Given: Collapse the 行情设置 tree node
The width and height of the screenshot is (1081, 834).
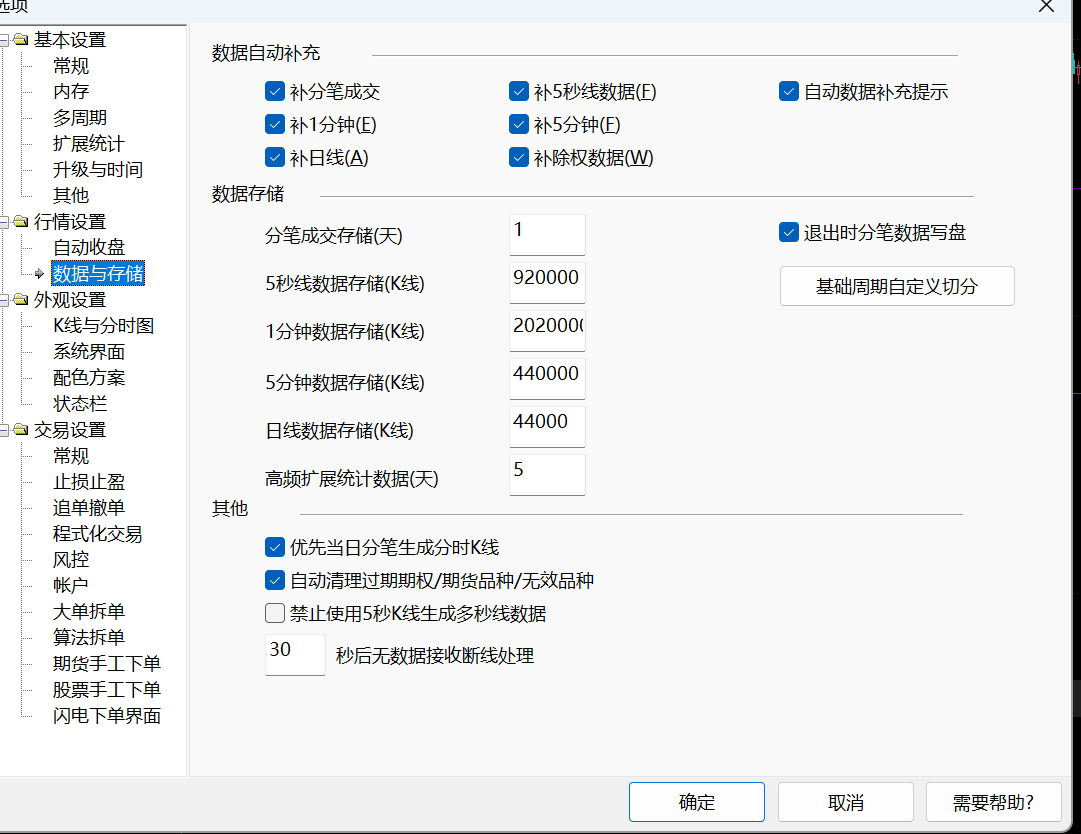Looking at the screenshot, I should (x=3, y=222).
